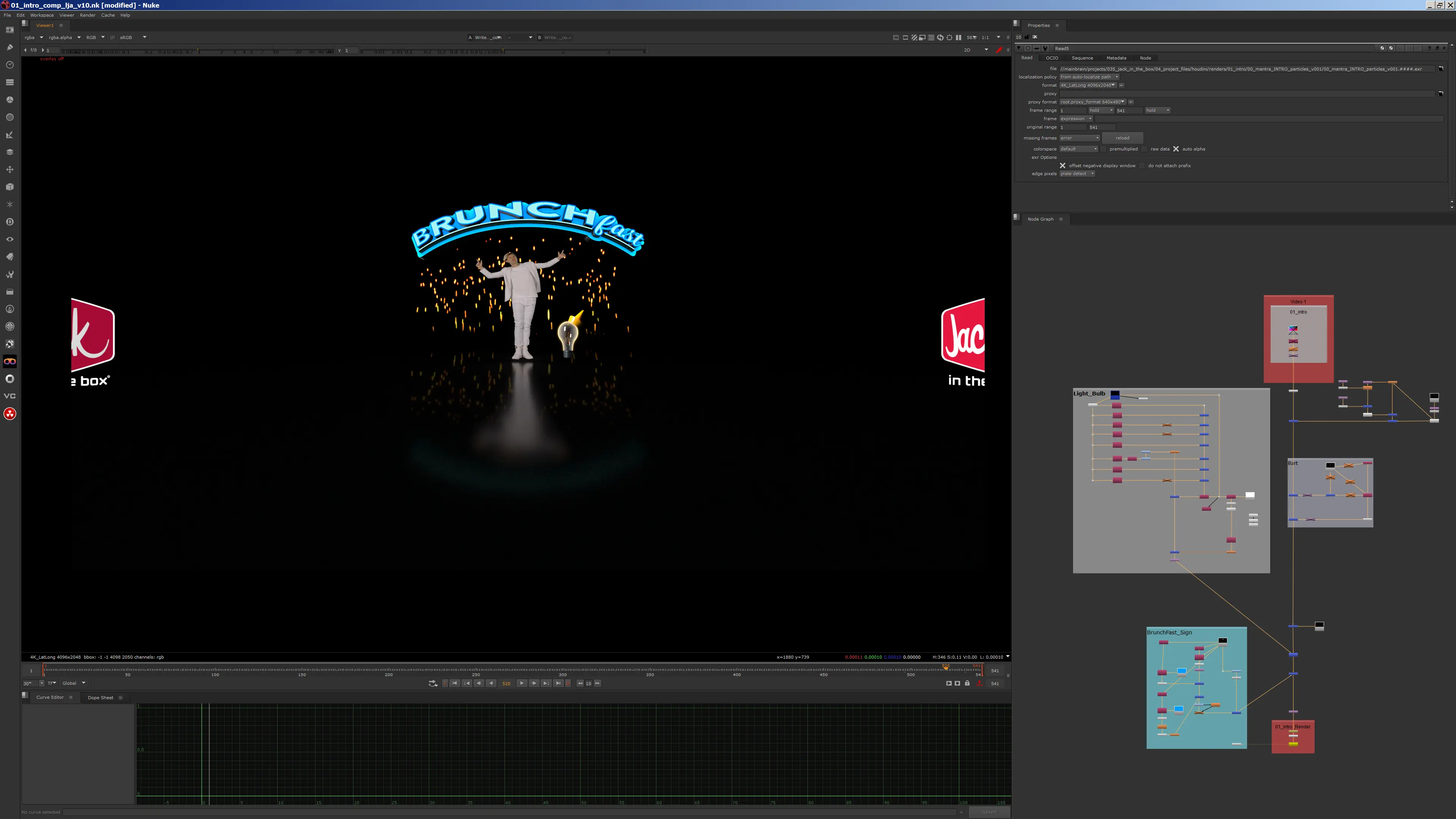
Task: Switch to the OCIO tab
Action: click(x=1052, y=58)
